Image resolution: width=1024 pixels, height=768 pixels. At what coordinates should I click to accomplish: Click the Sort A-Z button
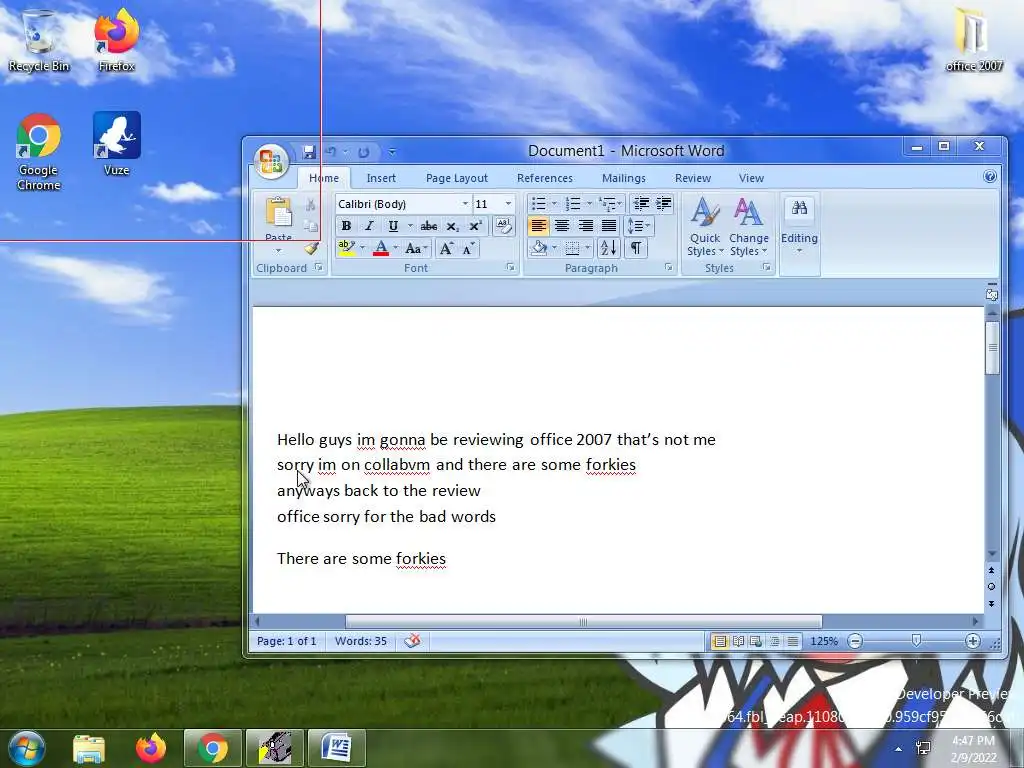click(608, 248)
